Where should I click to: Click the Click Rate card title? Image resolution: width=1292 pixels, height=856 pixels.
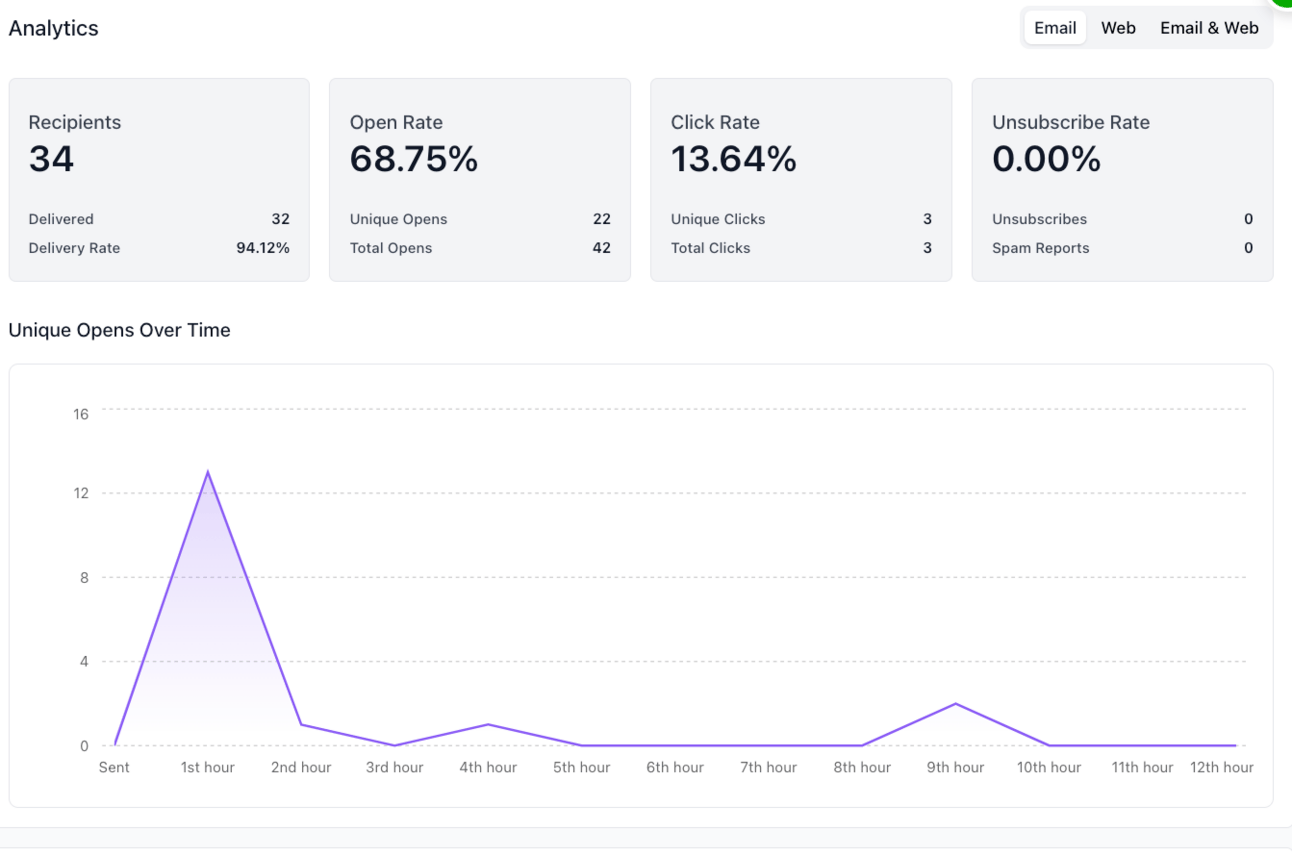tap(715, 122)
